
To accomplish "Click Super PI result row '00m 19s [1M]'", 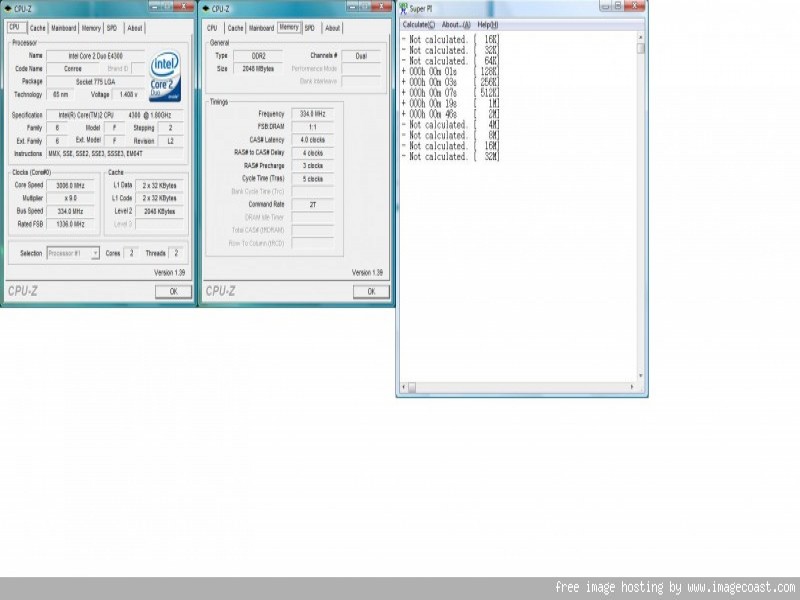I will (x=451, y=104).
